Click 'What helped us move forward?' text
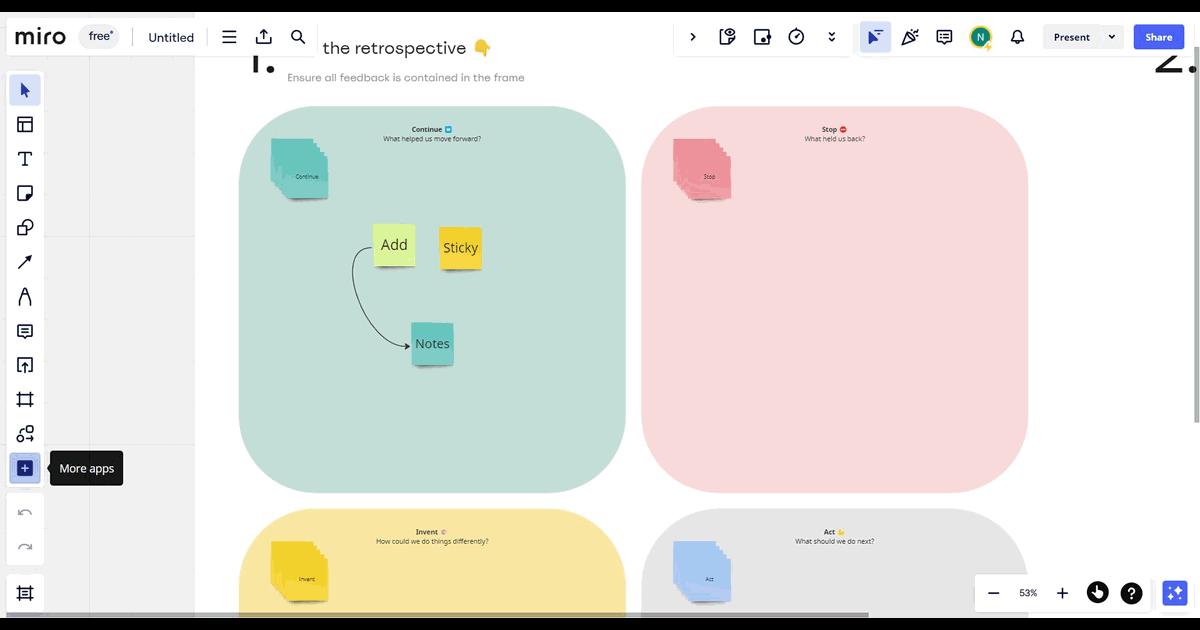 coord(432,139)
